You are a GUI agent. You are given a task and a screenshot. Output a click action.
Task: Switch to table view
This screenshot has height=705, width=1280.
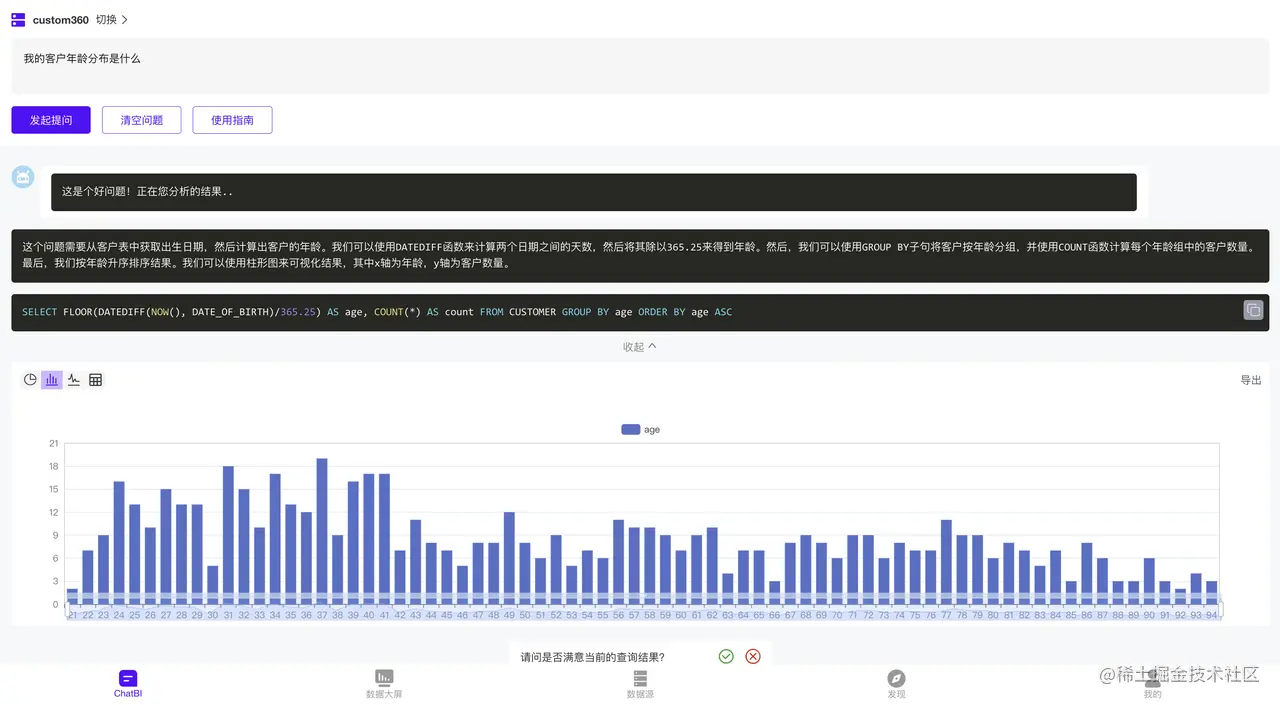(x=96, y=380)
